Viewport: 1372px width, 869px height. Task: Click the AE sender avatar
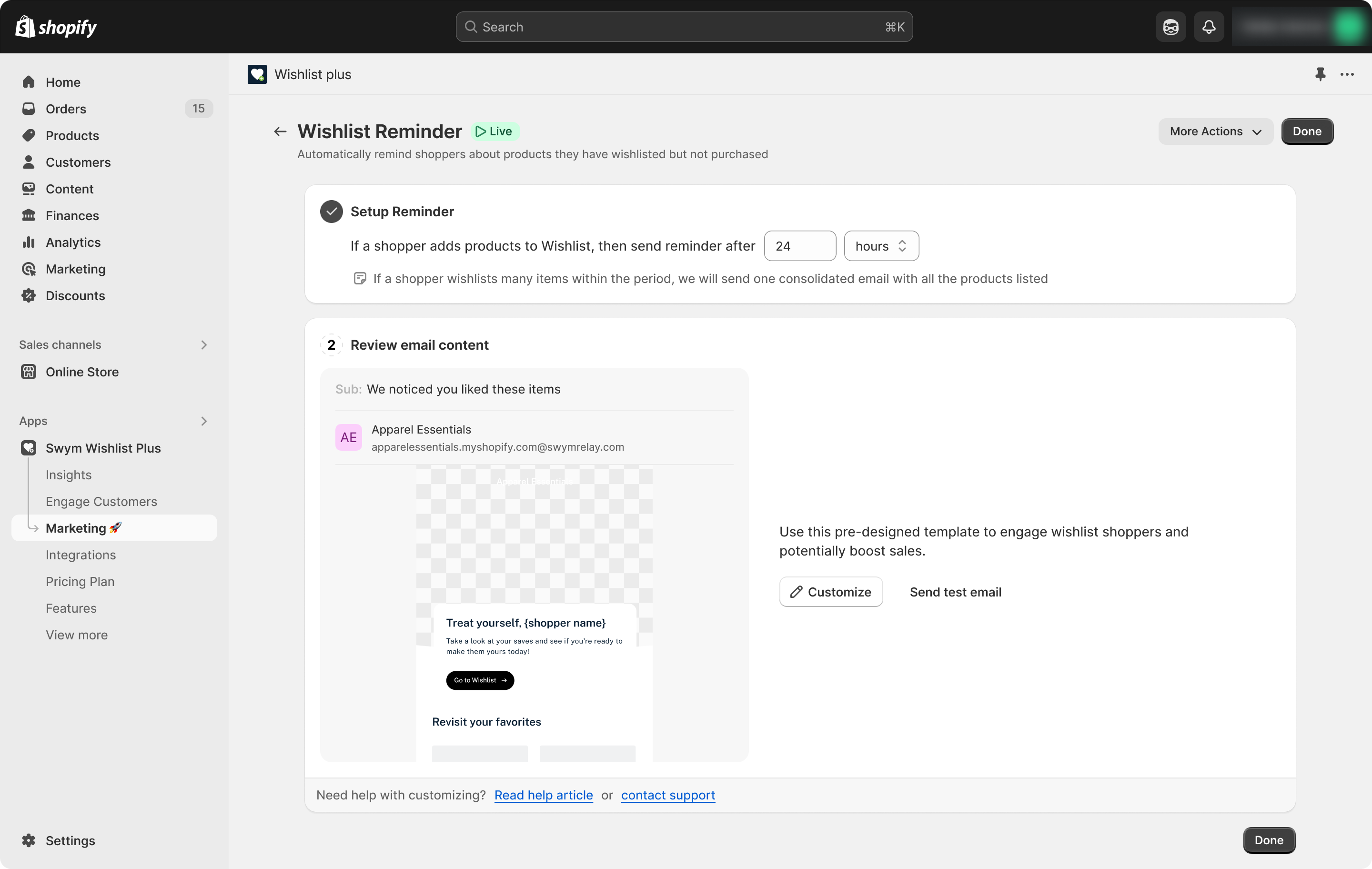click(348, 438)
